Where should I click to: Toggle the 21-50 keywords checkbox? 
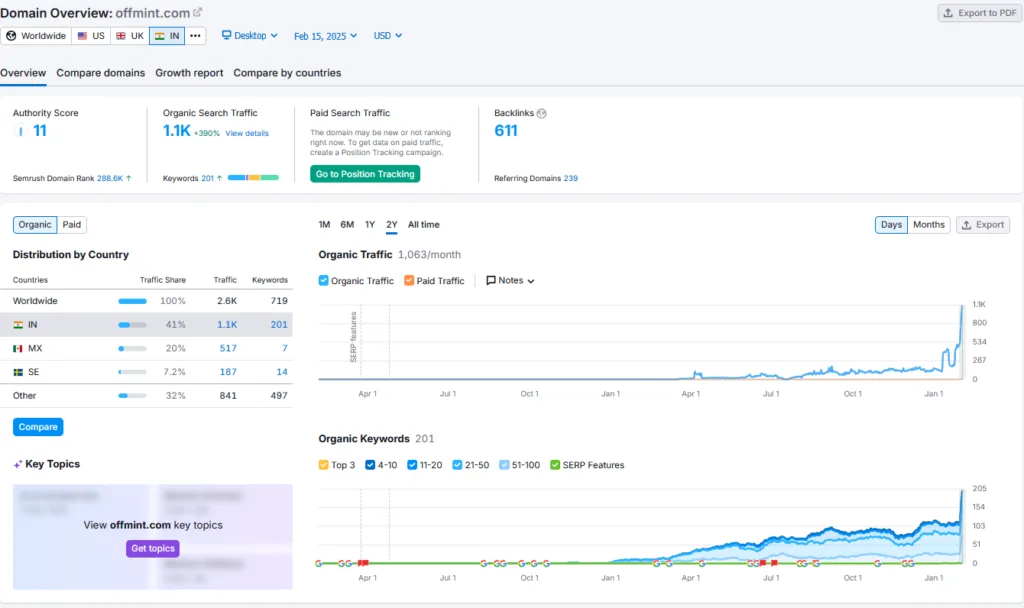point(457,465)
